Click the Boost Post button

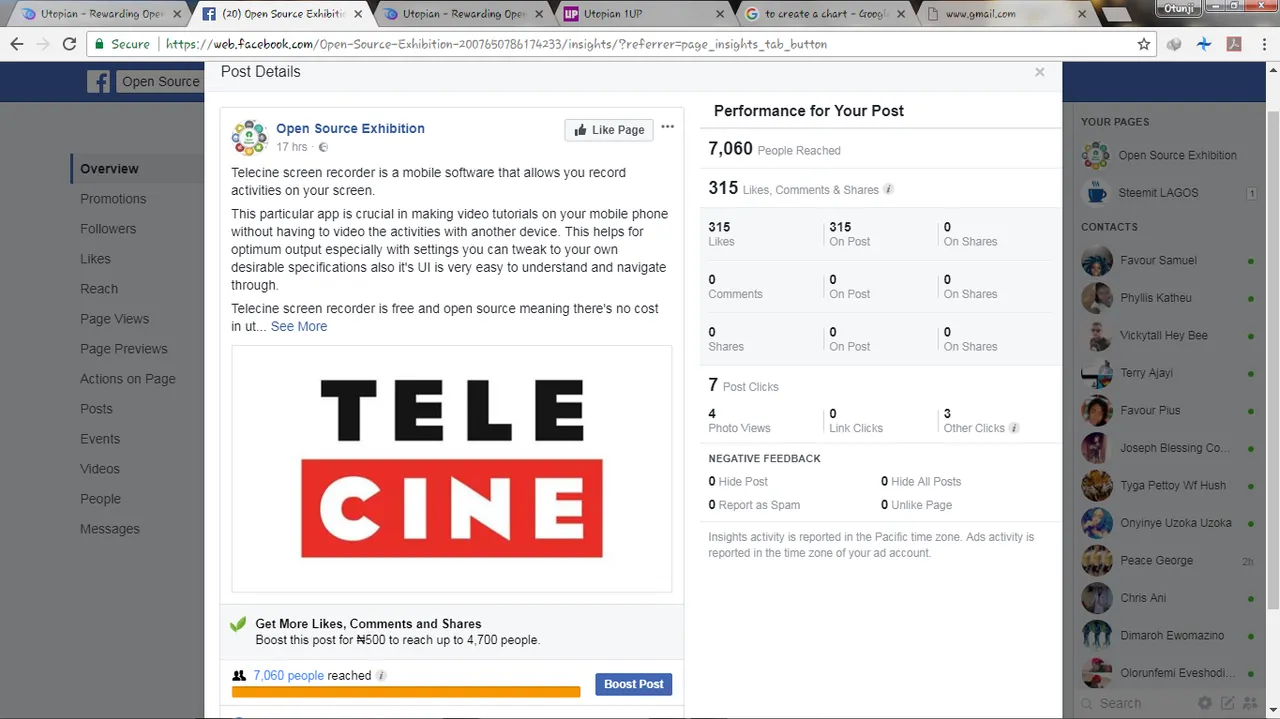pyautogui.click(x=634, y=684)
